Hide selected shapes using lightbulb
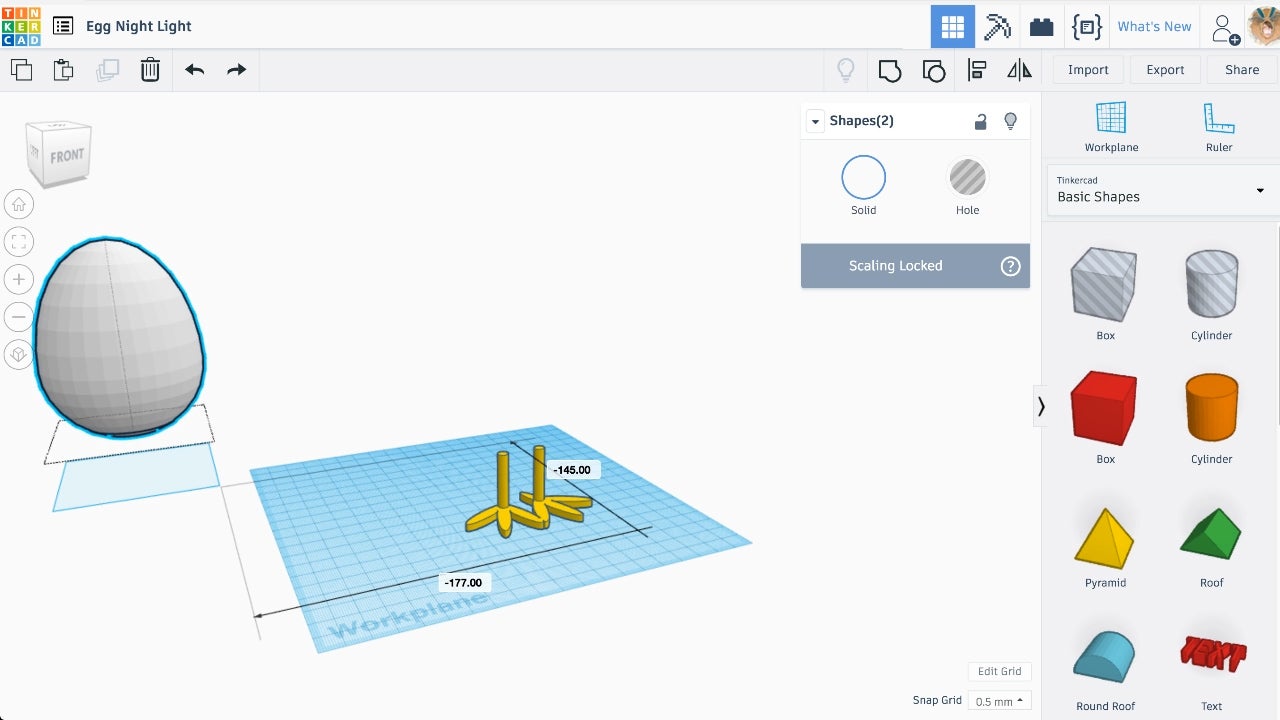 tap(1010, 121)
